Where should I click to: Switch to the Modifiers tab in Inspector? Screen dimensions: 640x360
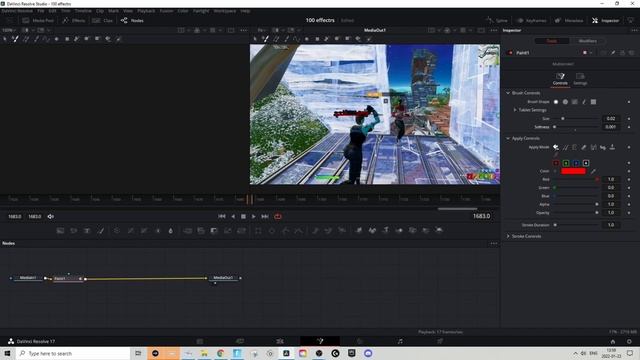(x=588, y=41)
